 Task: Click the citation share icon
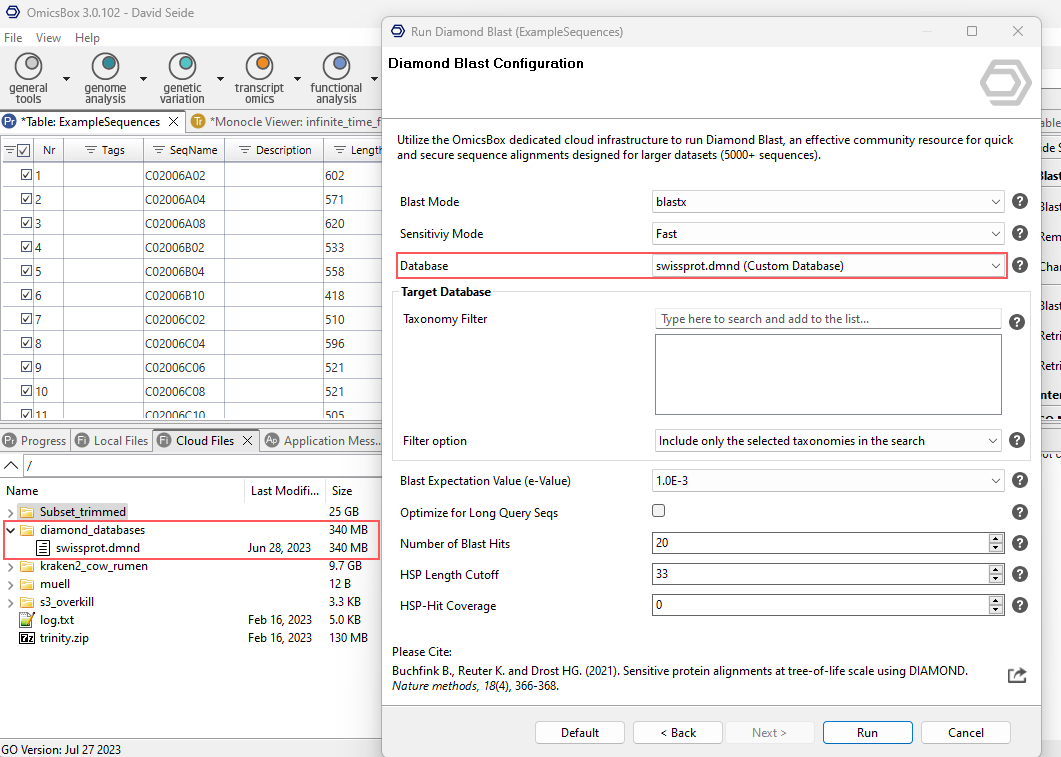[x=1017, y=675]
